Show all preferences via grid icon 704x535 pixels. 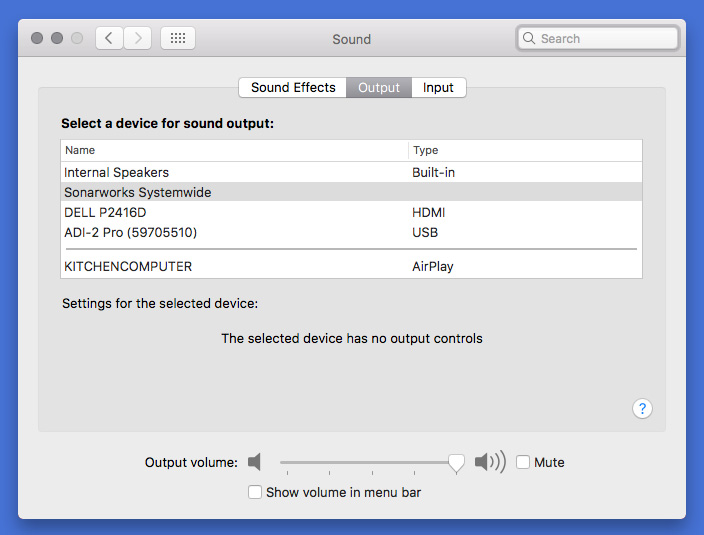click(178, 38)
